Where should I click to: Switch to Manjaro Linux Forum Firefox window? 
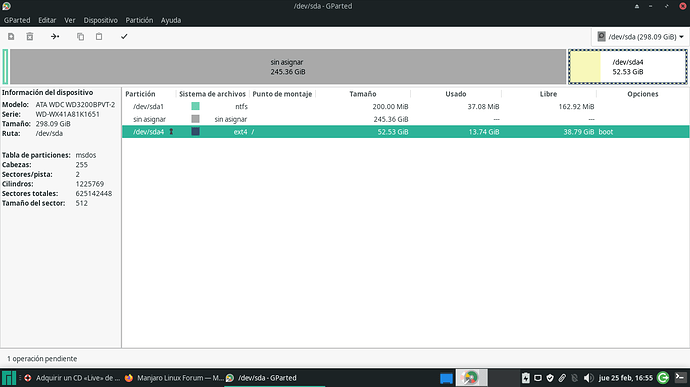pos(174,378)
